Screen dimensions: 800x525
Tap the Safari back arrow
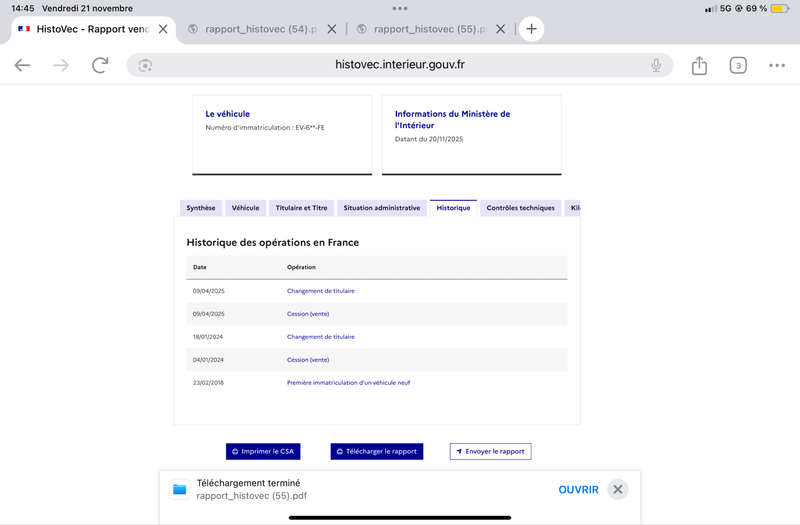click(x=22, y=65)
